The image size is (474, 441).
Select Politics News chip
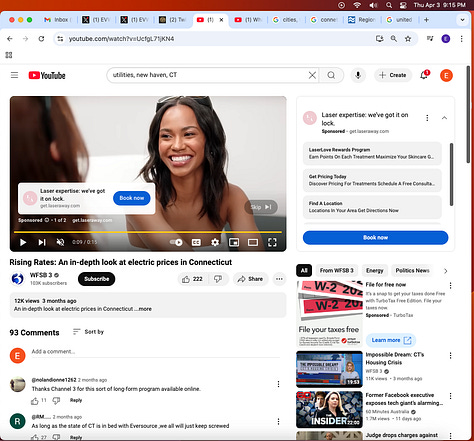coord(412,270)
